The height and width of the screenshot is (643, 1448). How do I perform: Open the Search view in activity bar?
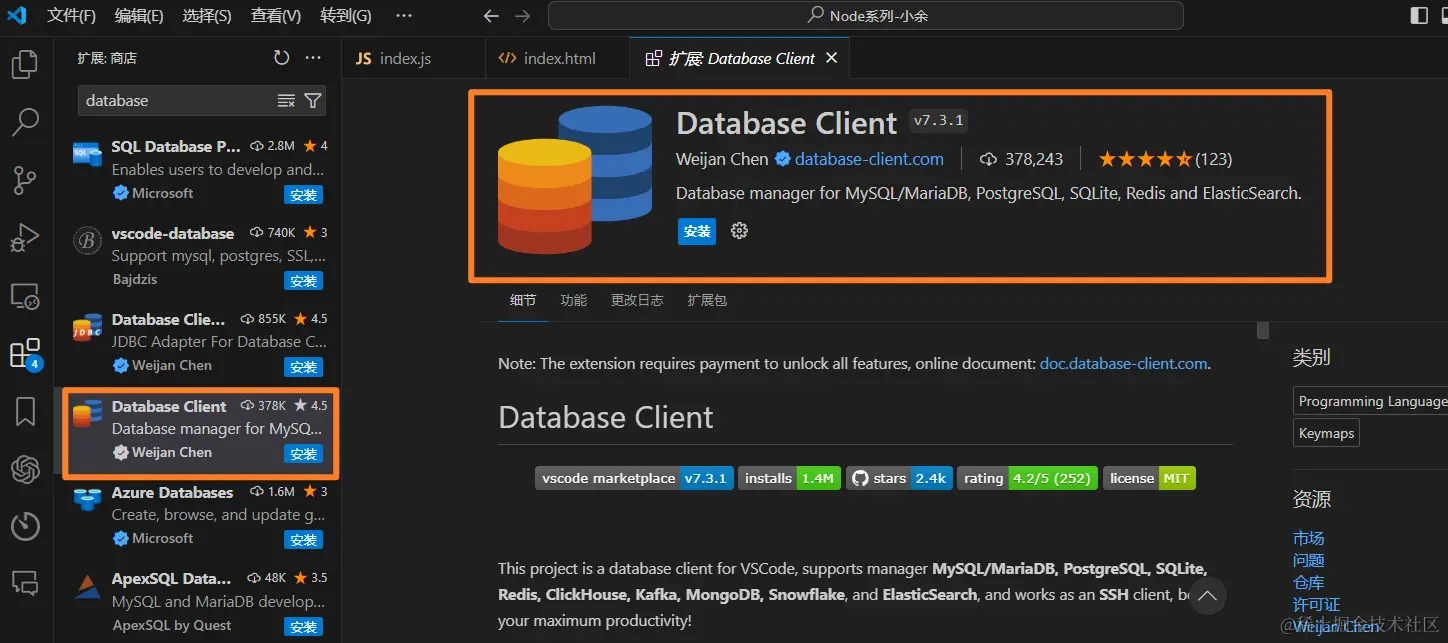(x=24, y=123)
